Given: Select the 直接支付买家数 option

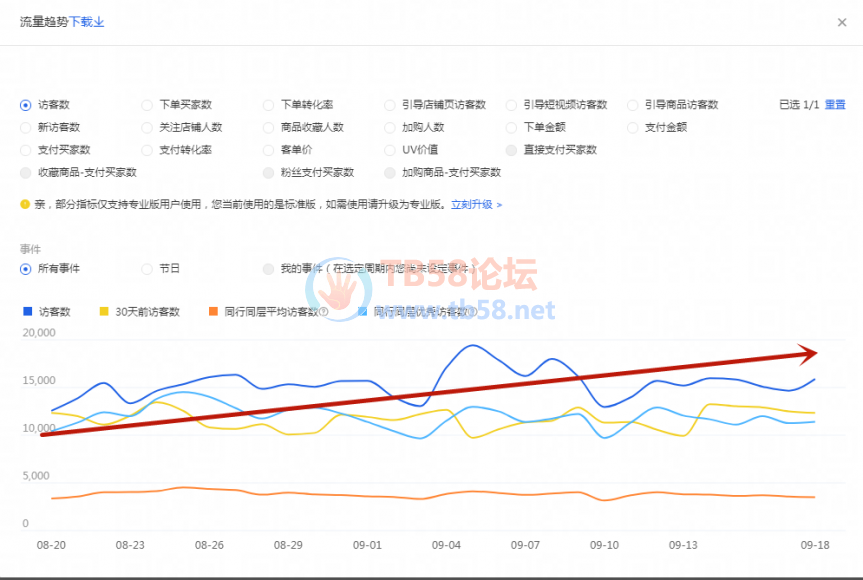Looking at the screenshot, I should tap(511, 150).
